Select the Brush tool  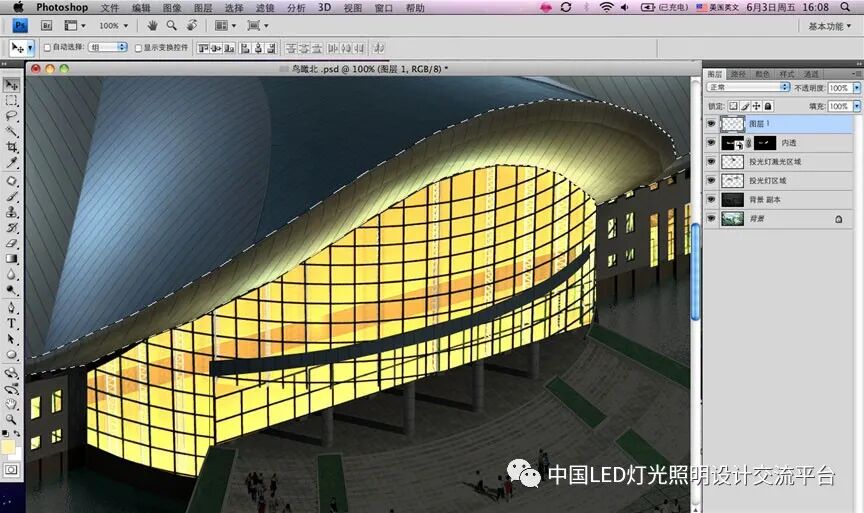tap(11, 197)
